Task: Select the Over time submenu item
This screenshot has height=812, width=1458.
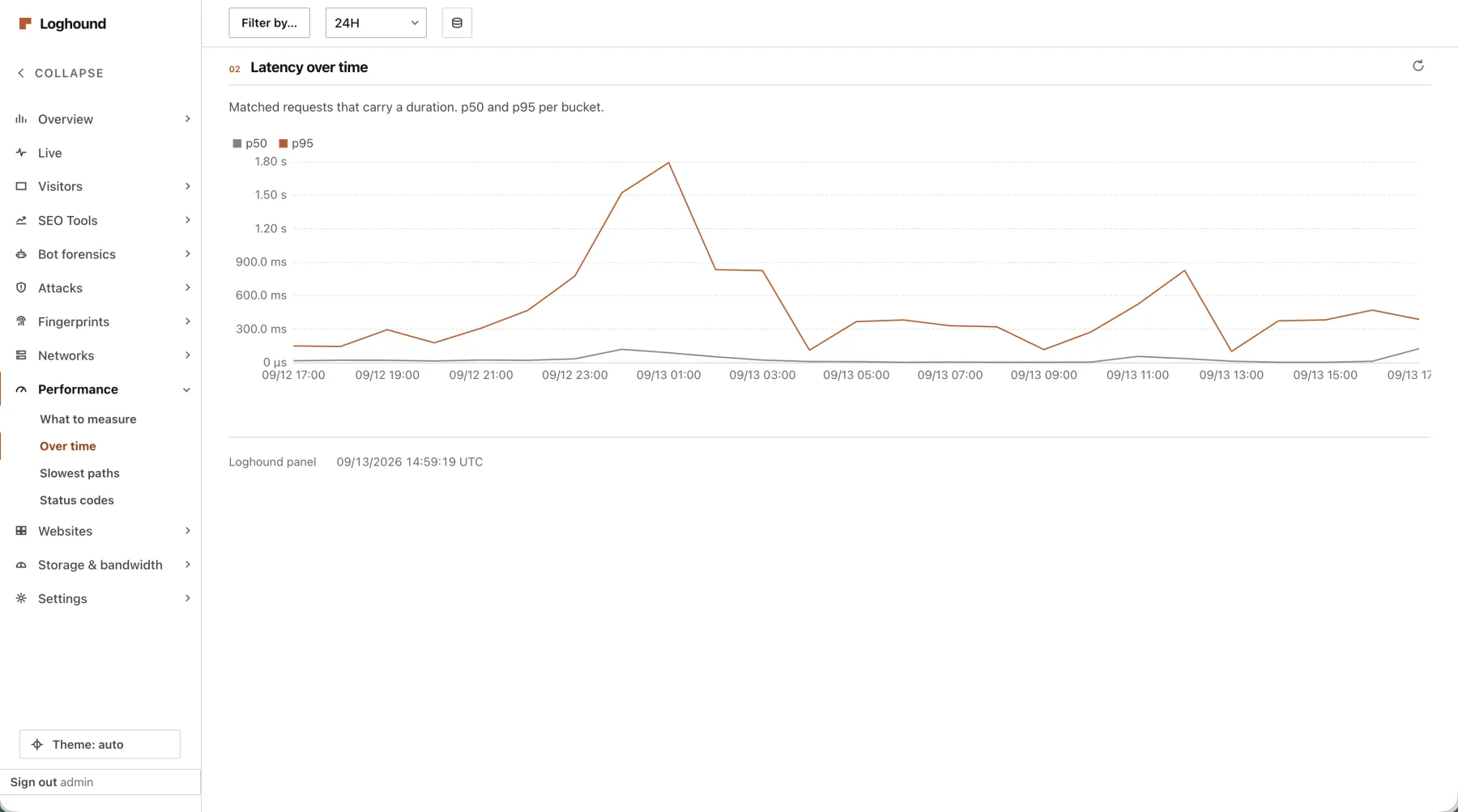Action: coord(68,446)
